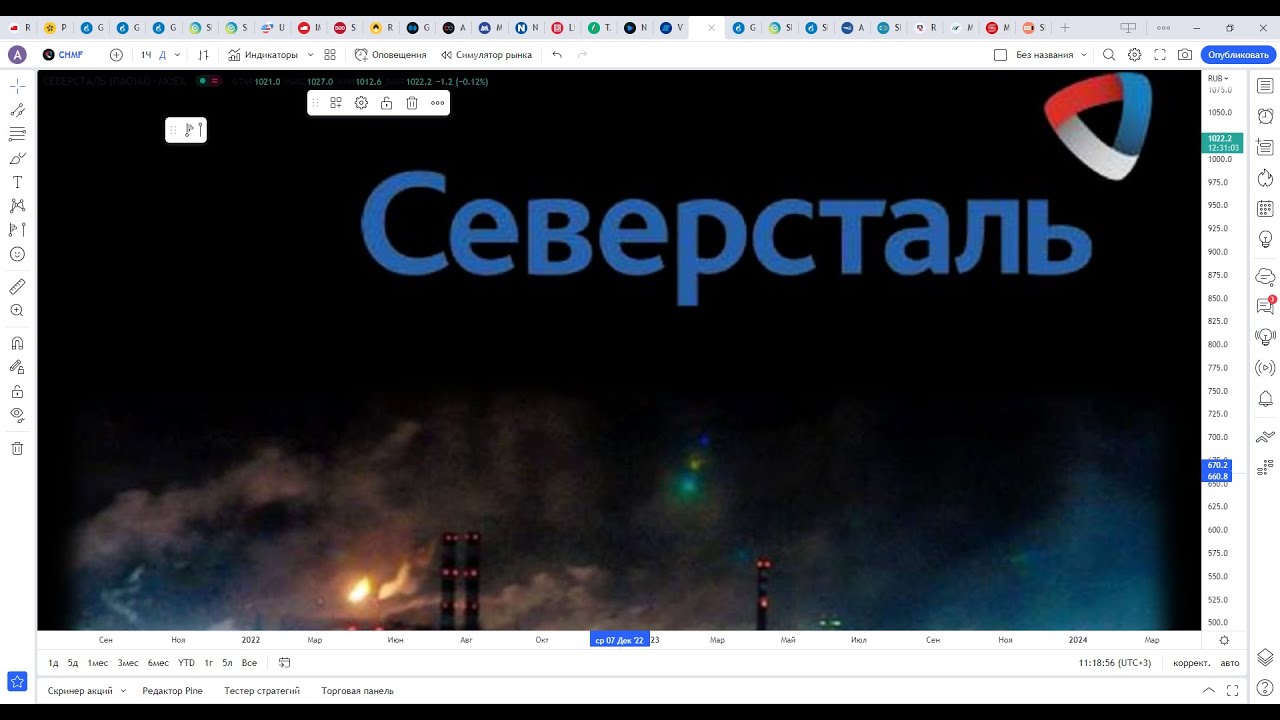The height and width of the screenshot is (720, 1280).
Task: Activate the zoom in tool
Action: 17,311
